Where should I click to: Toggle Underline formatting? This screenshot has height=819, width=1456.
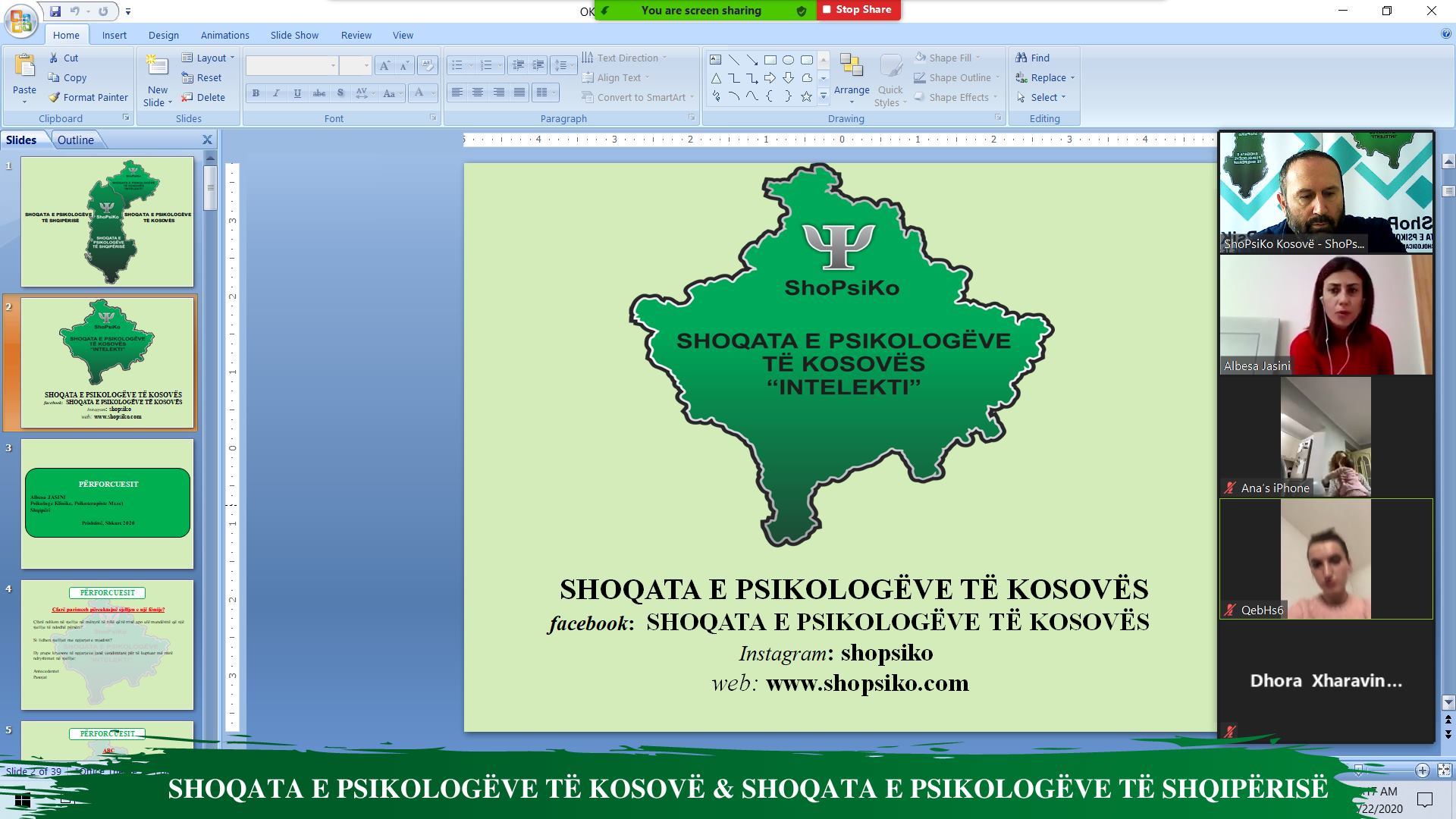pos(297,93)
